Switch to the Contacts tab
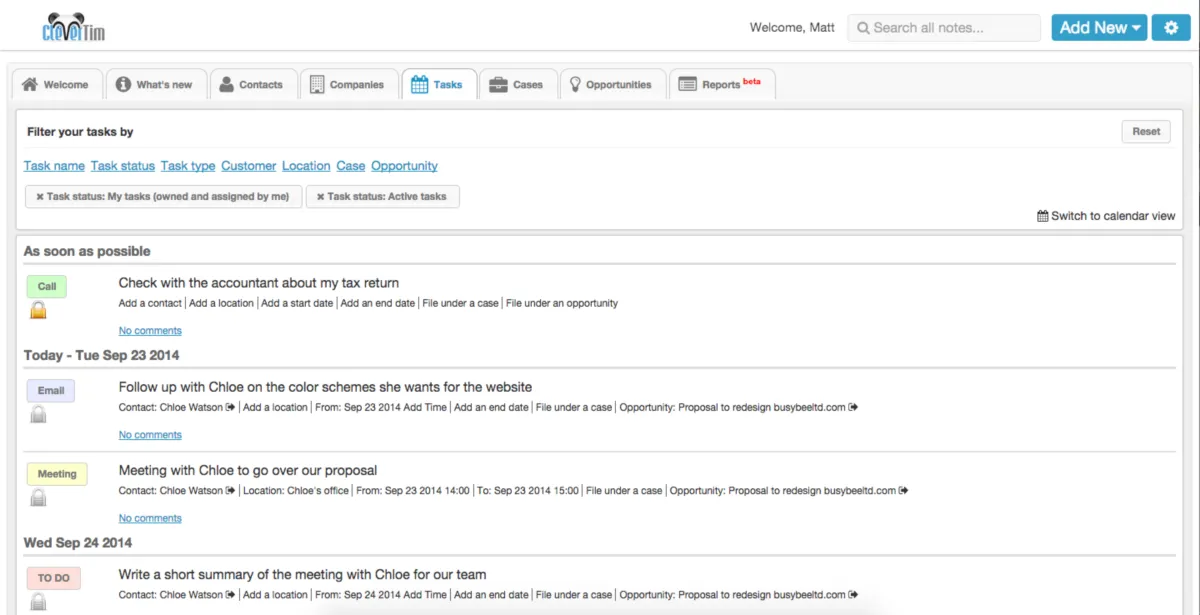The image size is (1200, 615). 250,85
